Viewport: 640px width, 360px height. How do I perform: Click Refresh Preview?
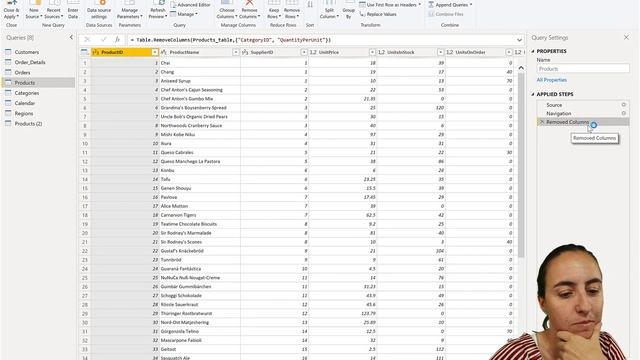tap(158, 10)
